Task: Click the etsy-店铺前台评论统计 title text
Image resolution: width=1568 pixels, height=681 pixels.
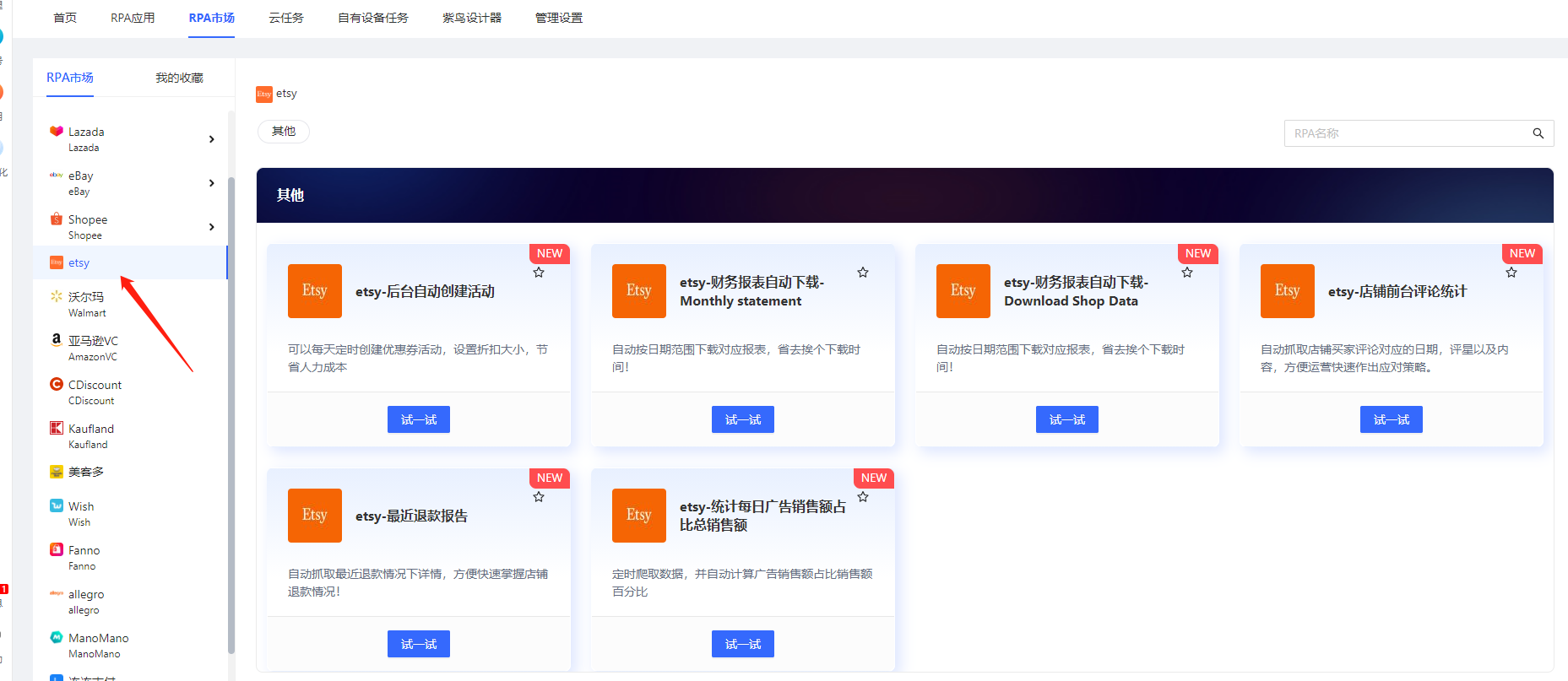Action: pyautogui.click(x=1397, y=291)
